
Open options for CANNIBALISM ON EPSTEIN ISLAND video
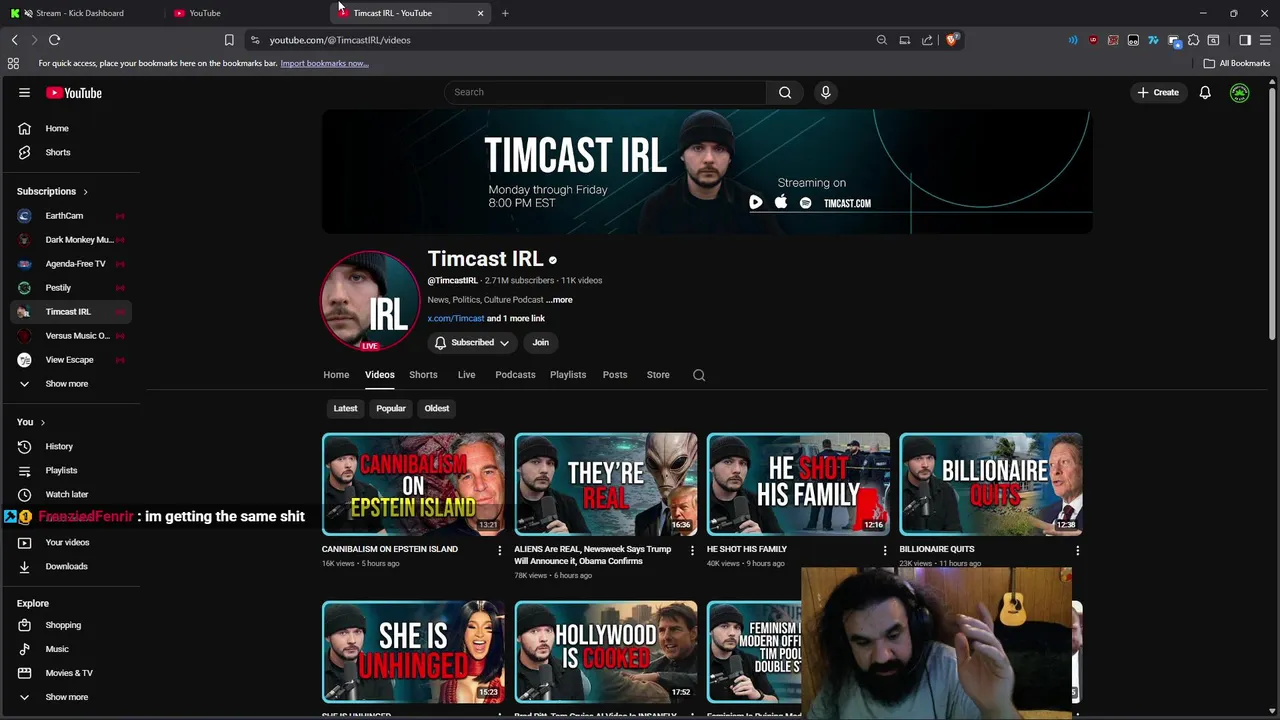tap(500, 550)
